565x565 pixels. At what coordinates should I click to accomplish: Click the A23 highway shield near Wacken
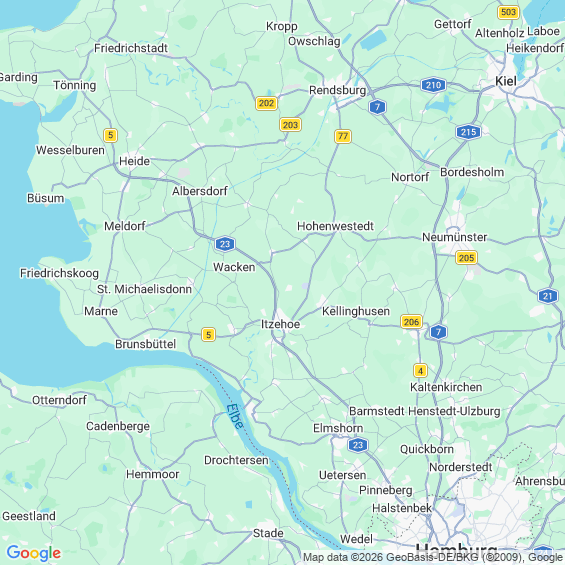point(225,244)
